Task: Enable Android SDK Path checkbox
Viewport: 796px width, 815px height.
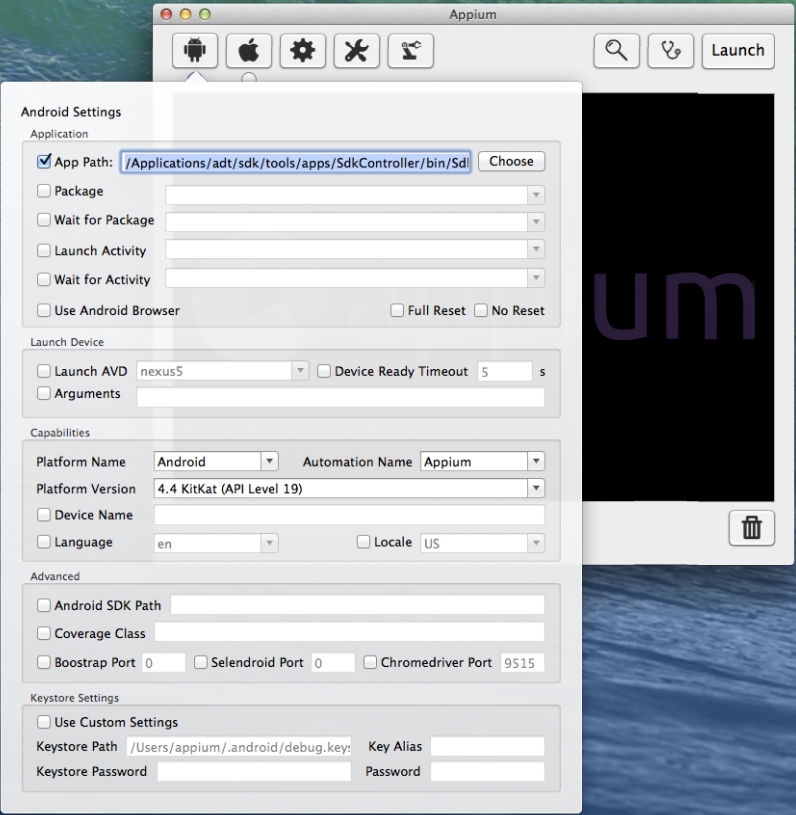Action: 44,605
